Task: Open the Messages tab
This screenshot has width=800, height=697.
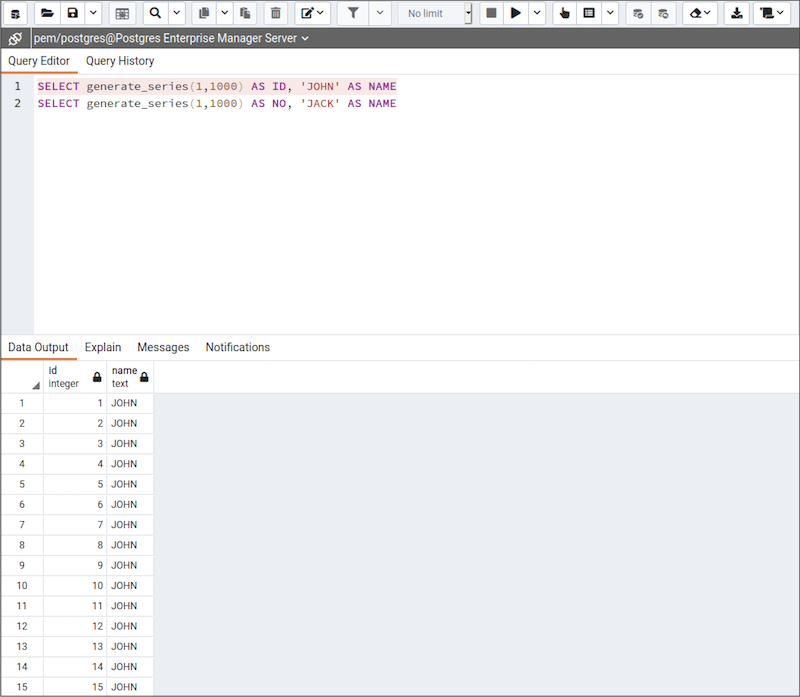Action: tap(163, 347)
